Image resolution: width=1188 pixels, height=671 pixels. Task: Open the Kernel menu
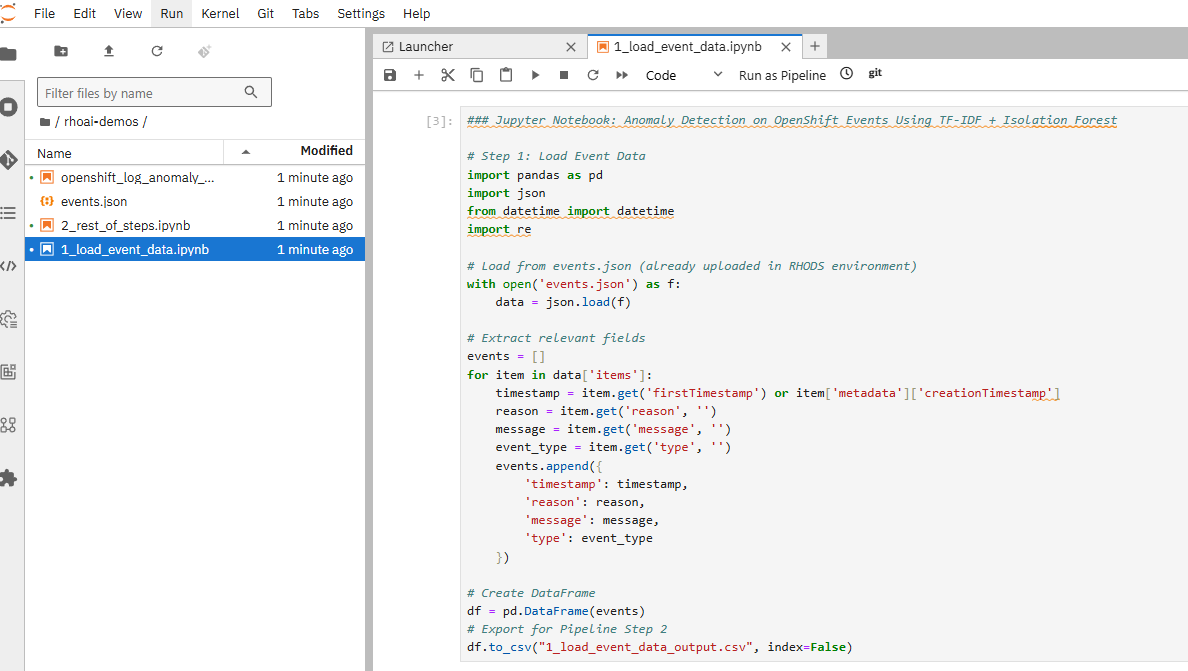(x=220, y=14)
